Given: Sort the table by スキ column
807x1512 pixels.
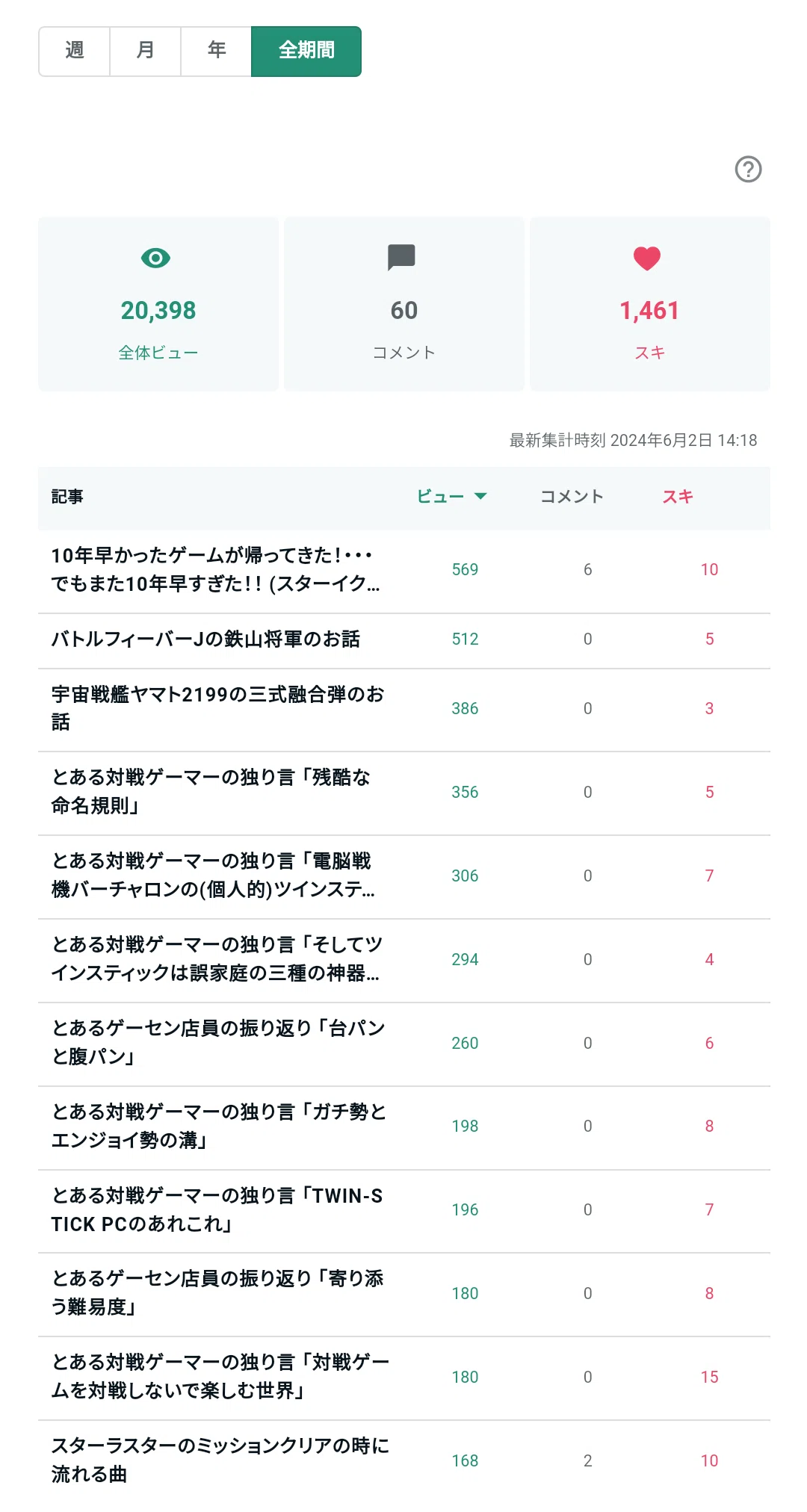Looking at the screenshot, I should pos(678,497).
